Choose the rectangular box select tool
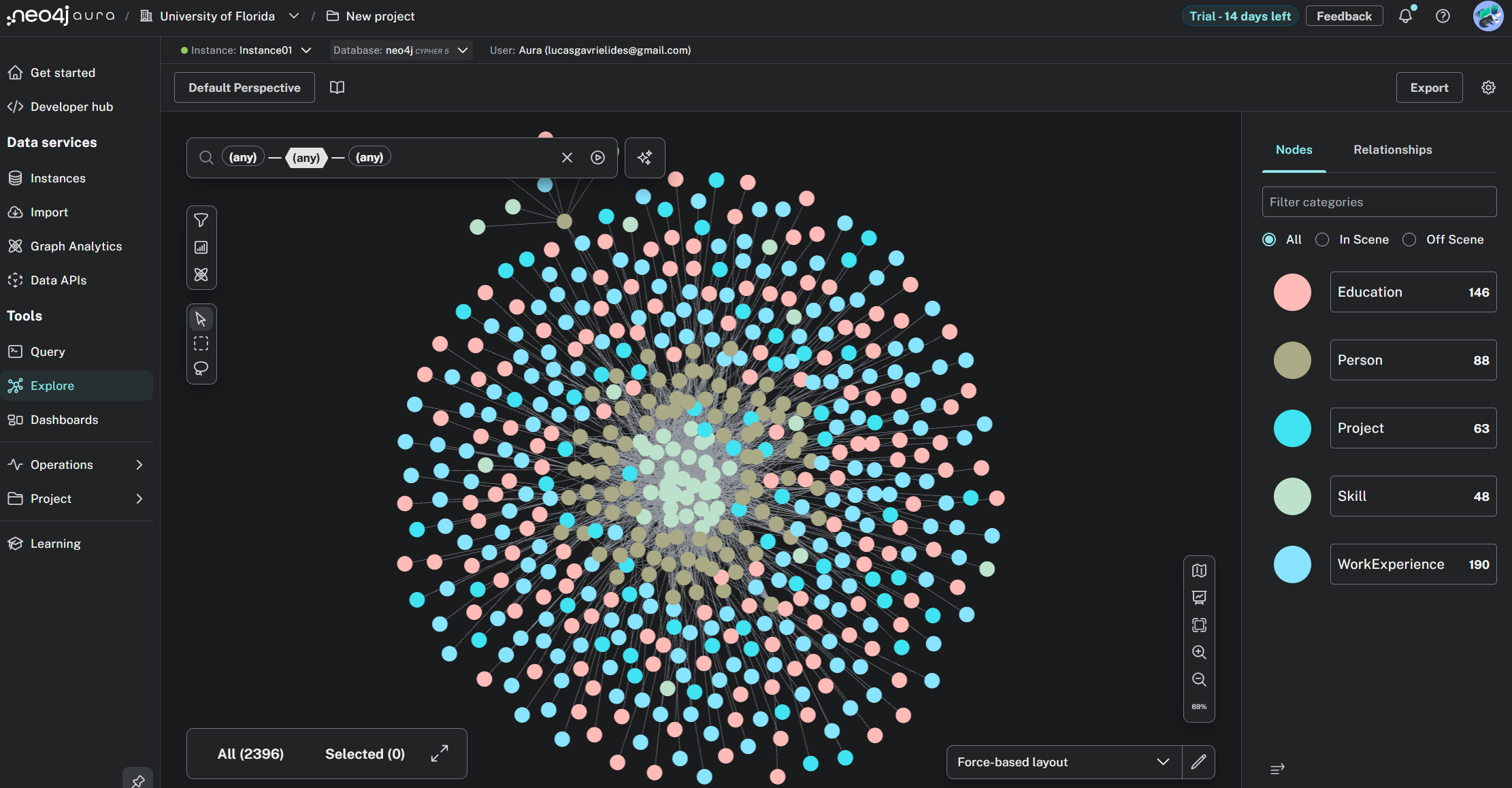This screenshot has width=1512, height=788. [x=201, y=344]
